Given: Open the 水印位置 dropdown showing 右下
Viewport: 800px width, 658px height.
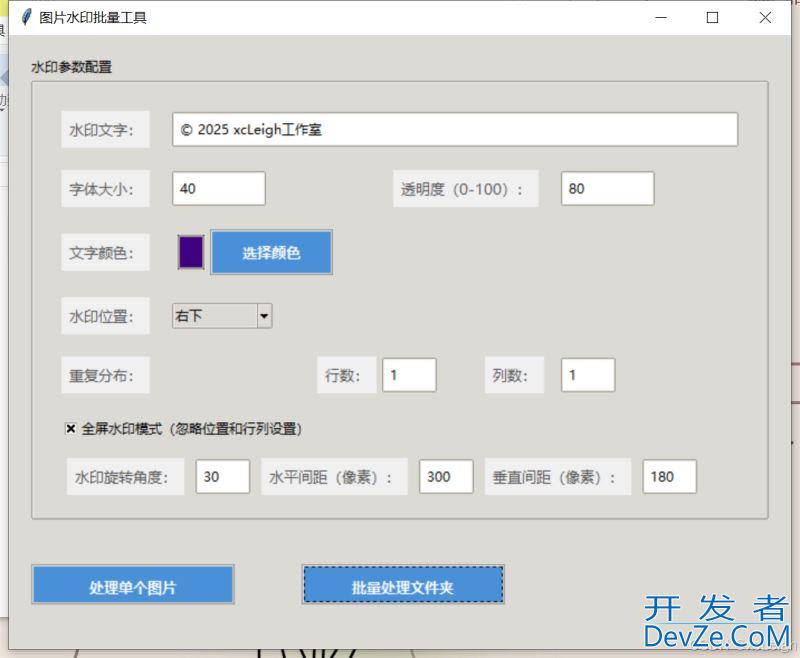Looking at the screenshot, I should click(222, 316).
